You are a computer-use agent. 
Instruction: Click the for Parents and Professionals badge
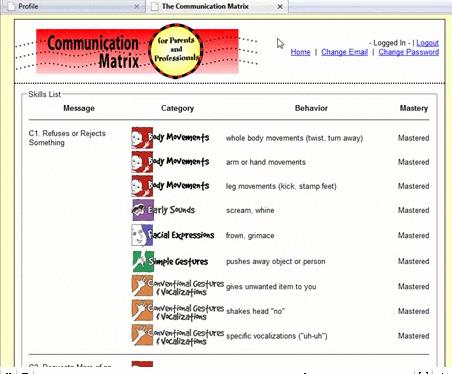(x=176, y=50)
